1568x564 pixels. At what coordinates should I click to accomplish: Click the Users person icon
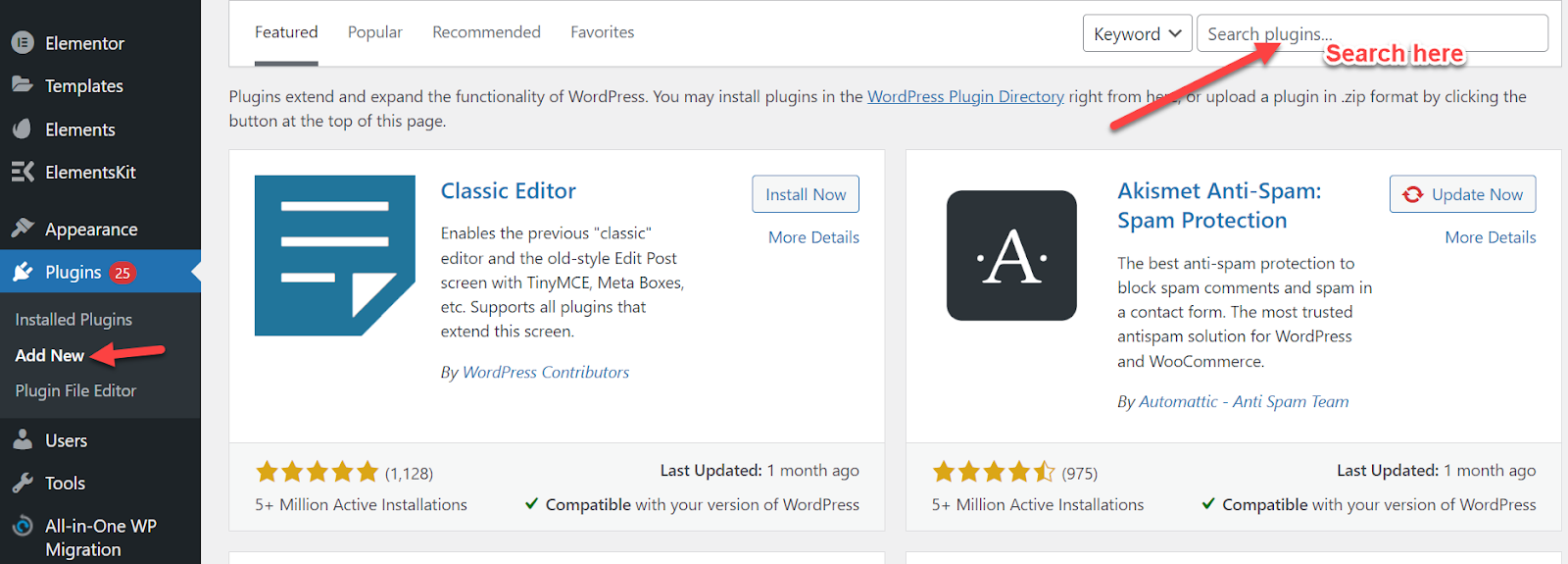pos(23,440)
